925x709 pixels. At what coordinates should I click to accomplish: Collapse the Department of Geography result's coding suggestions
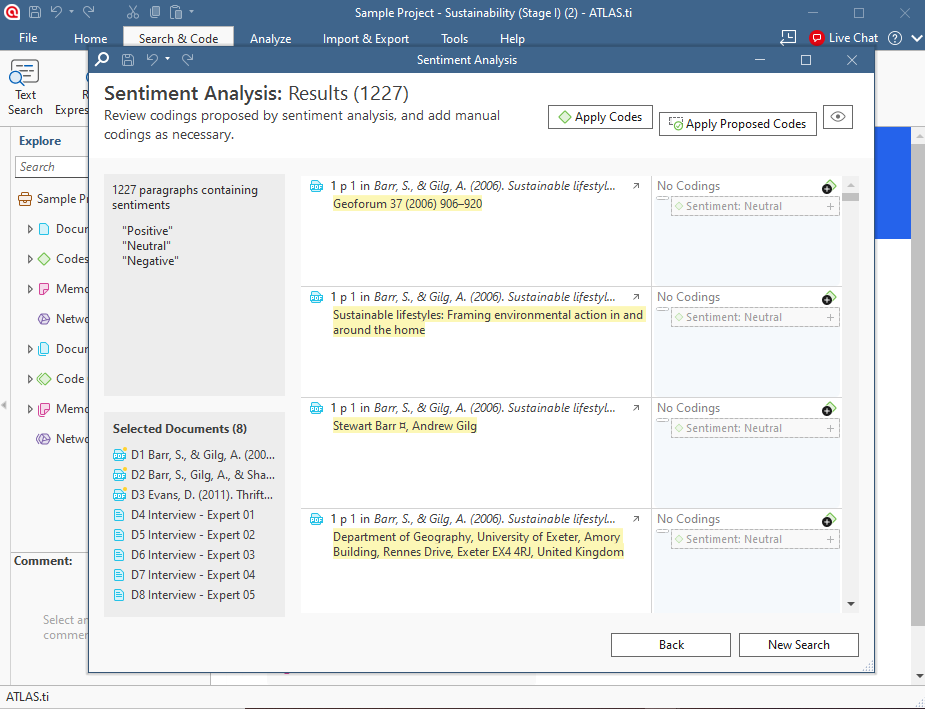[662, 531]
